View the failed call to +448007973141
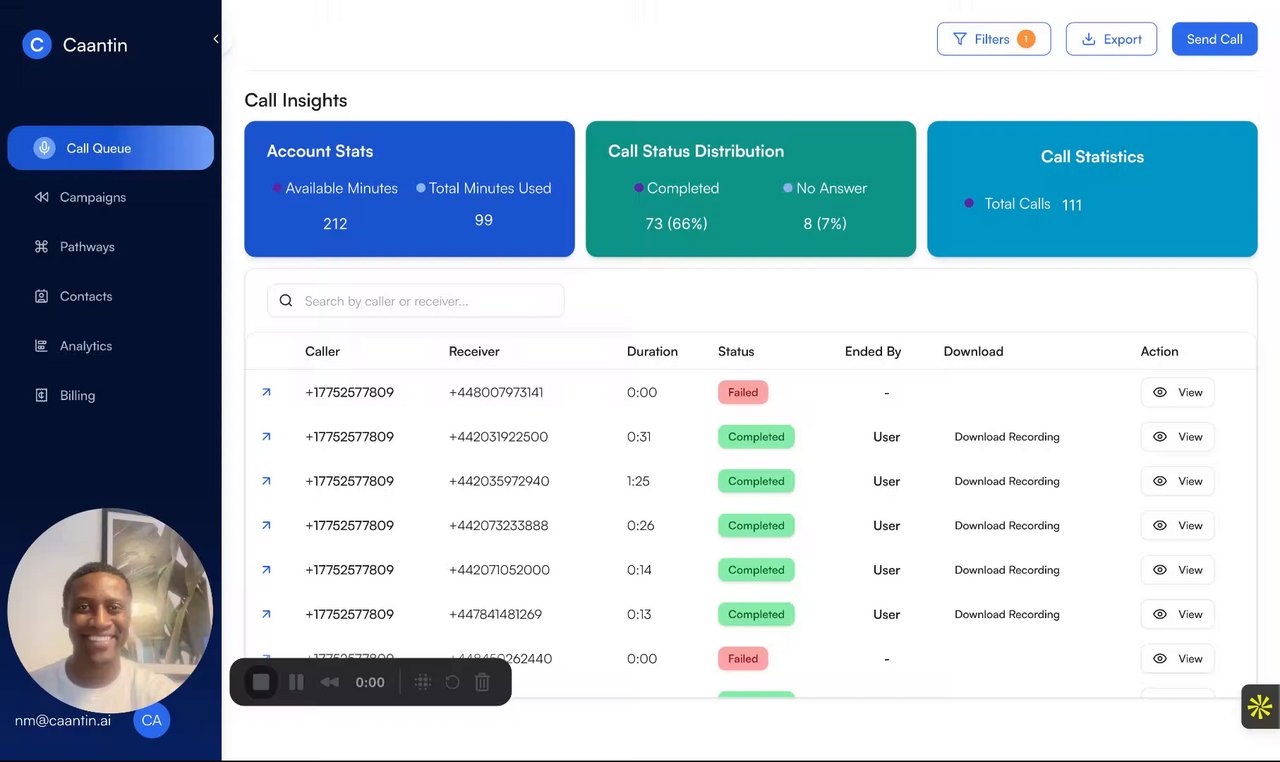1280x762 pixels. click(x=1177, y=392)
